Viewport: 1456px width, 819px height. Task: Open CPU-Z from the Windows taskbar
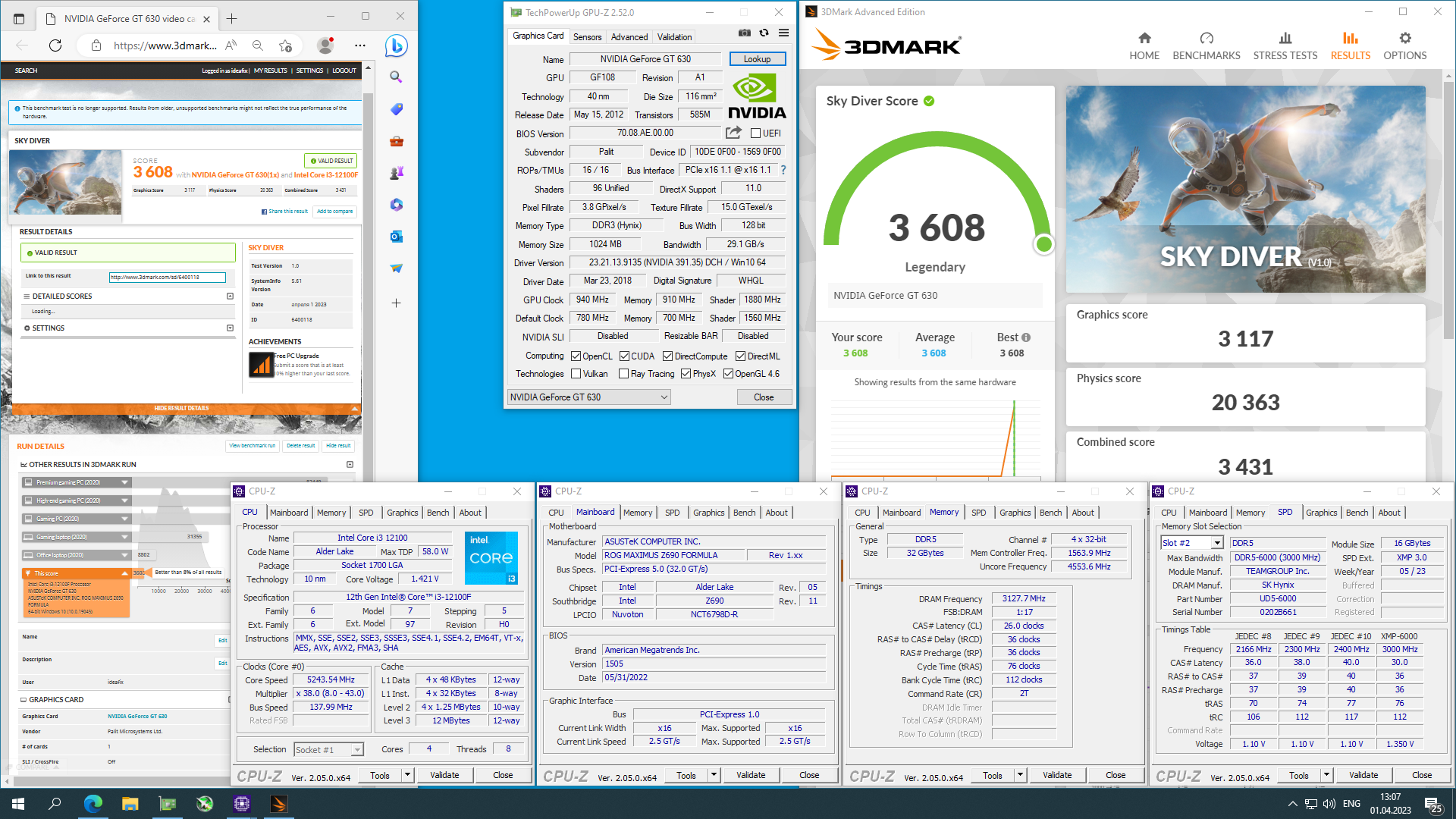point(242,804)
